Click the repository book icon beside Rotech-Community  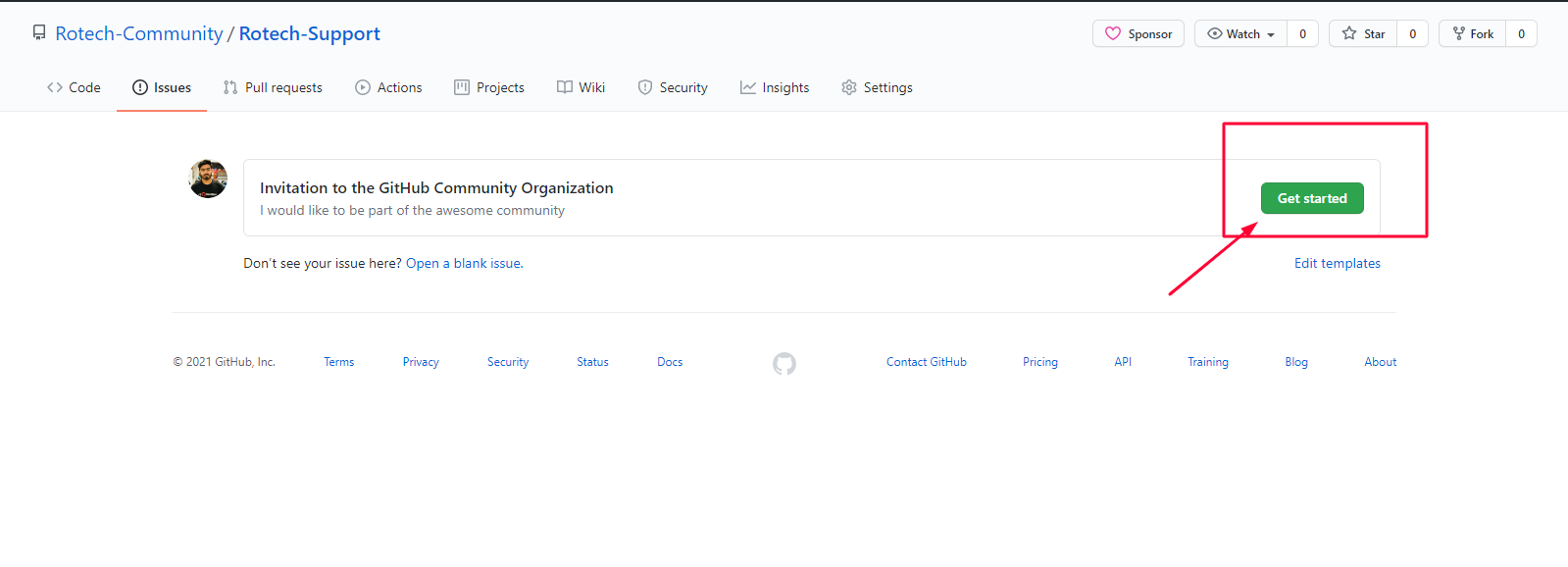coord(39,33)
